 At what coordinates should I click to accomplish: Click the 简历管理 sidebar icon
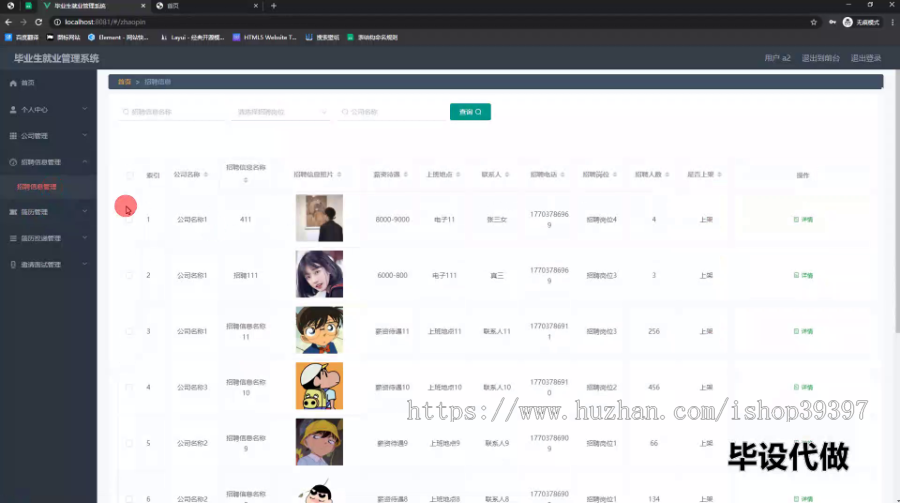(13, 212)
